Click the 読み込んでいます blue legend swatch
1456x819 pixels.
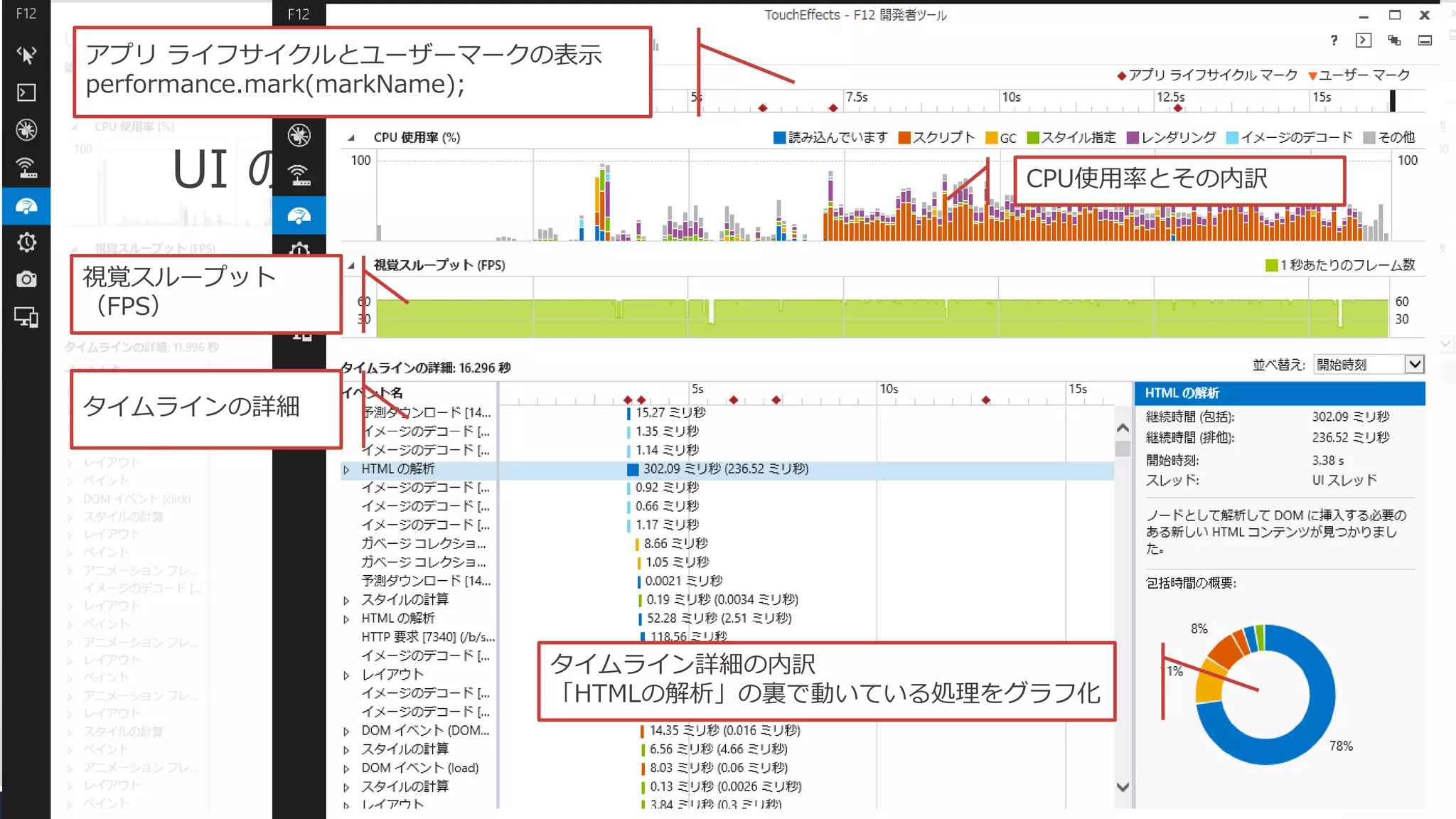[779, 138]
